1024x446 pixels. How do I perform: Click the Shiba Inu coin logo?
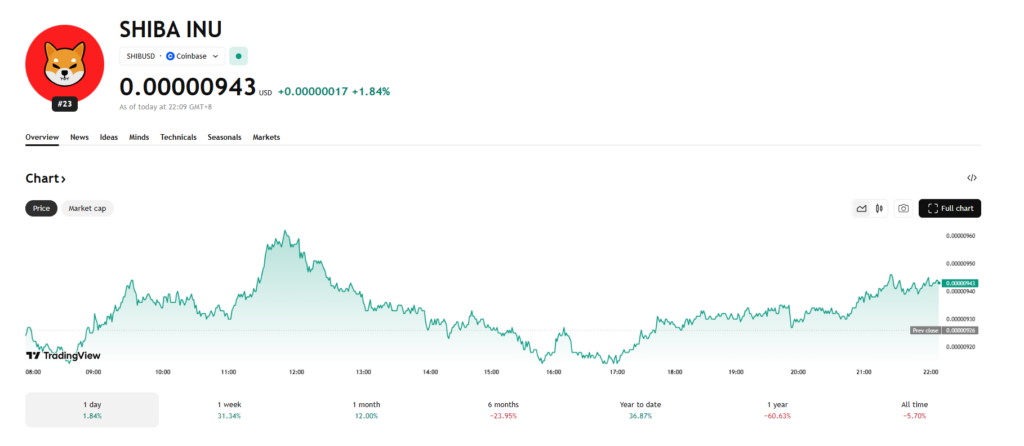pyautogui.click(x=65, y=66)
